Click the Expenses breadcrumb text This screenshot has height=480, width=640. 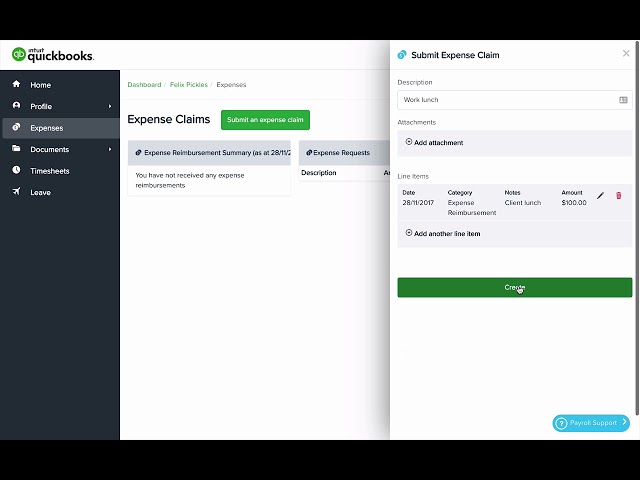point(231,84)
